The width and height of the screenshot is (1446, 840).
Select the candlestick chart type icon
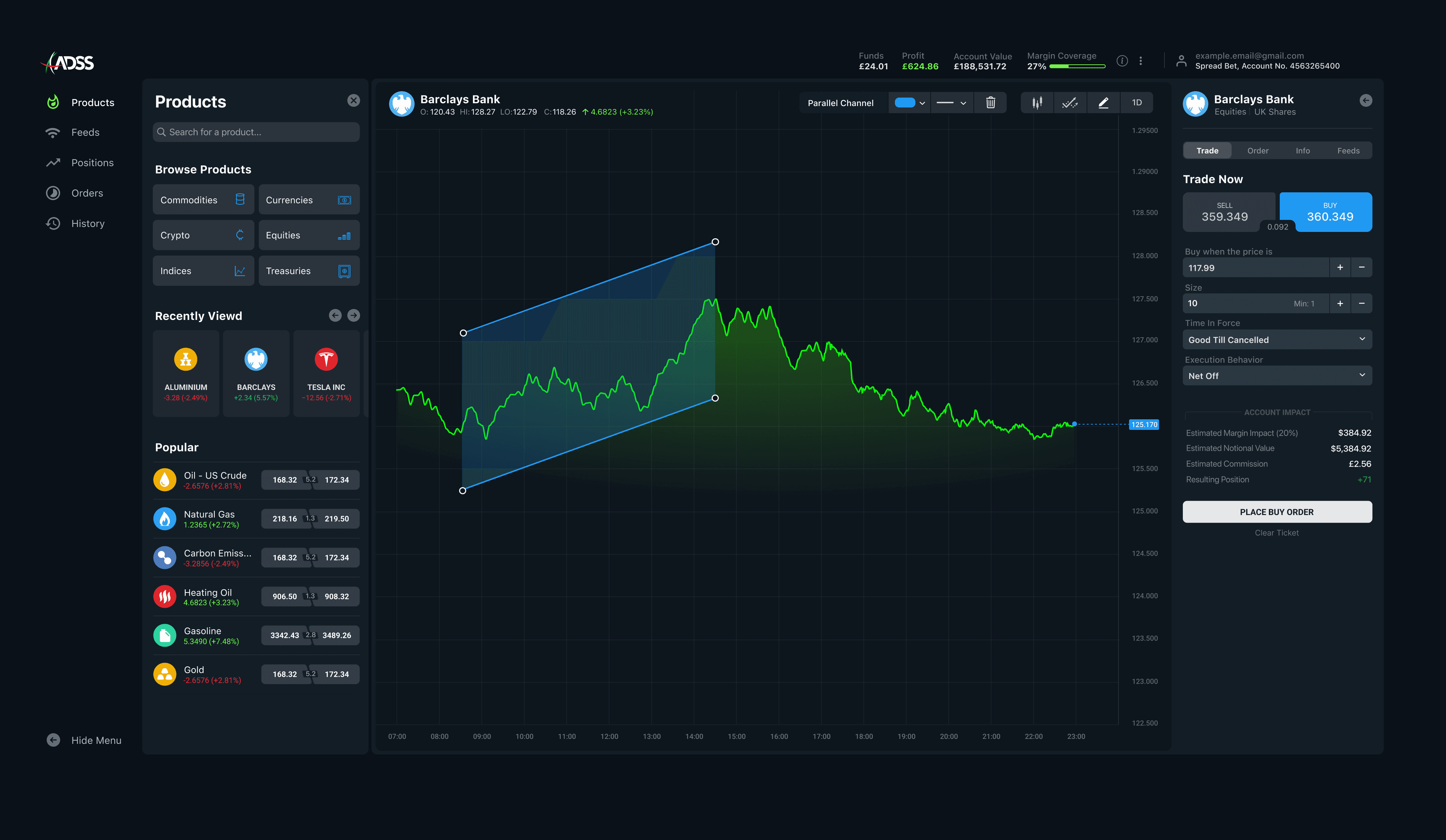(1037, 103)
